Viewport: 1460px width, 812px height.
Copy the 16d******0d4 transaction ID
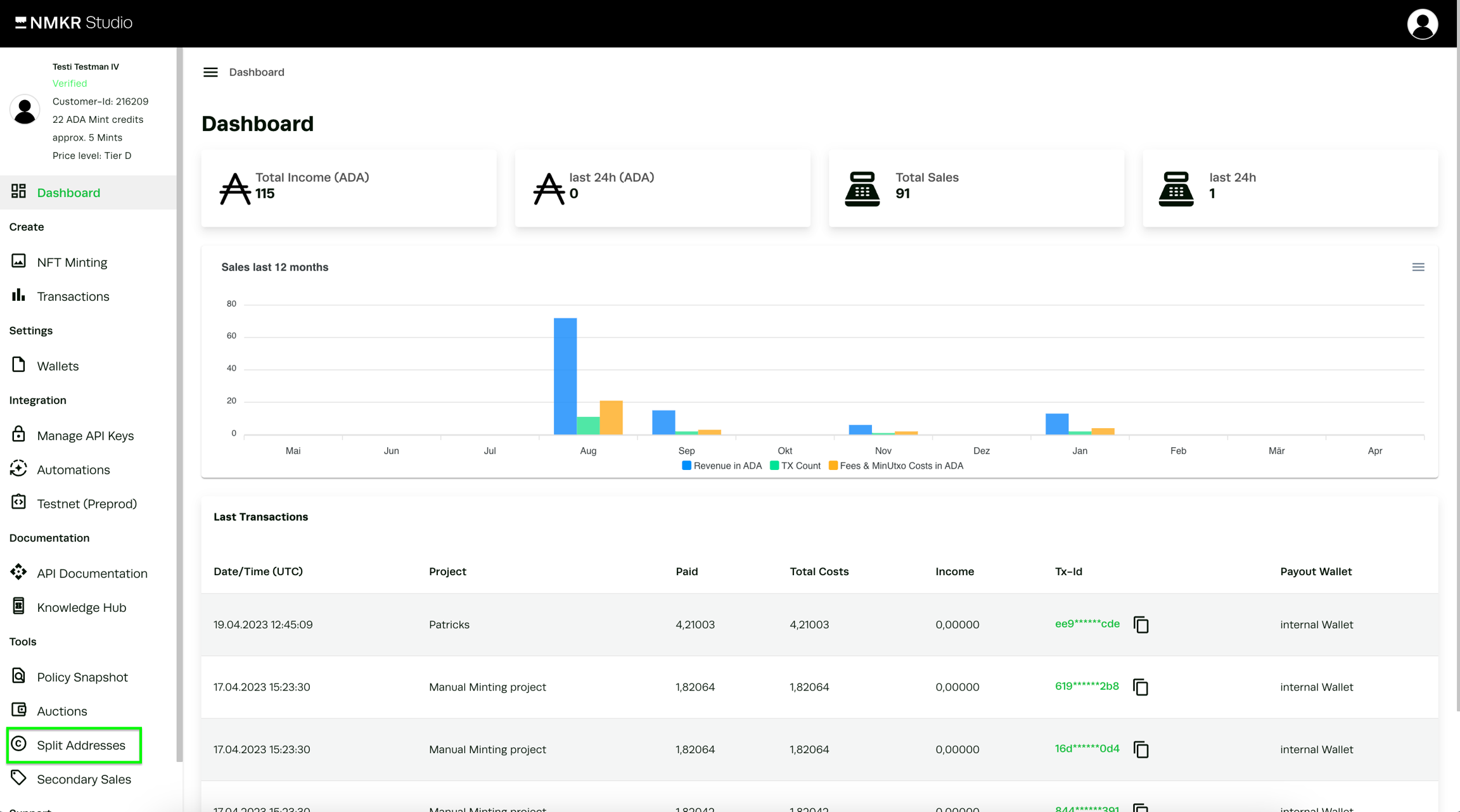1141,749
